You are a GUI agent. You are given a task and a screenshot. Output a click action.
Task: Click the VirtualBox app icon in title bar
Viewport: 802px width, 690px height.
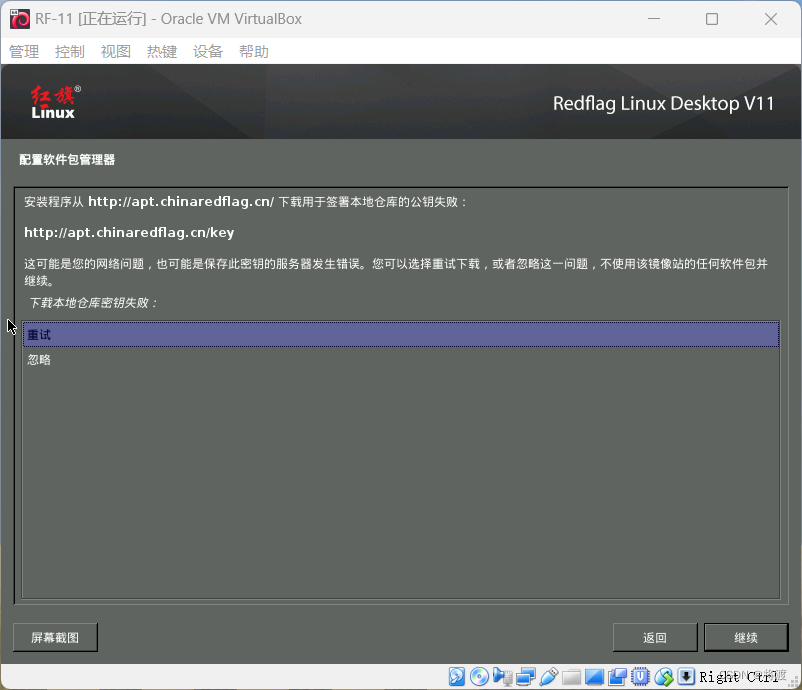click(x=20, y=19)
